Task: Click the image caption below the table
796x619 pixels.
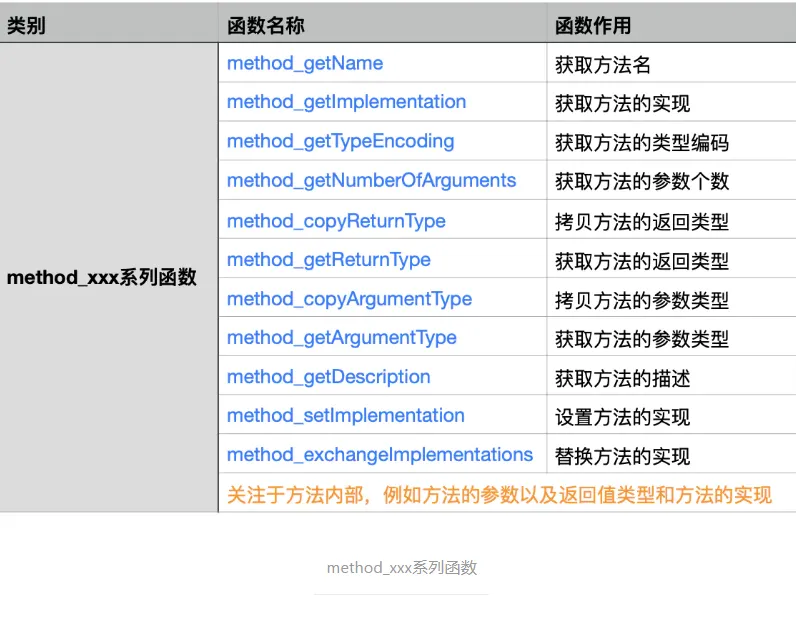Action: (x=402, y=567)
